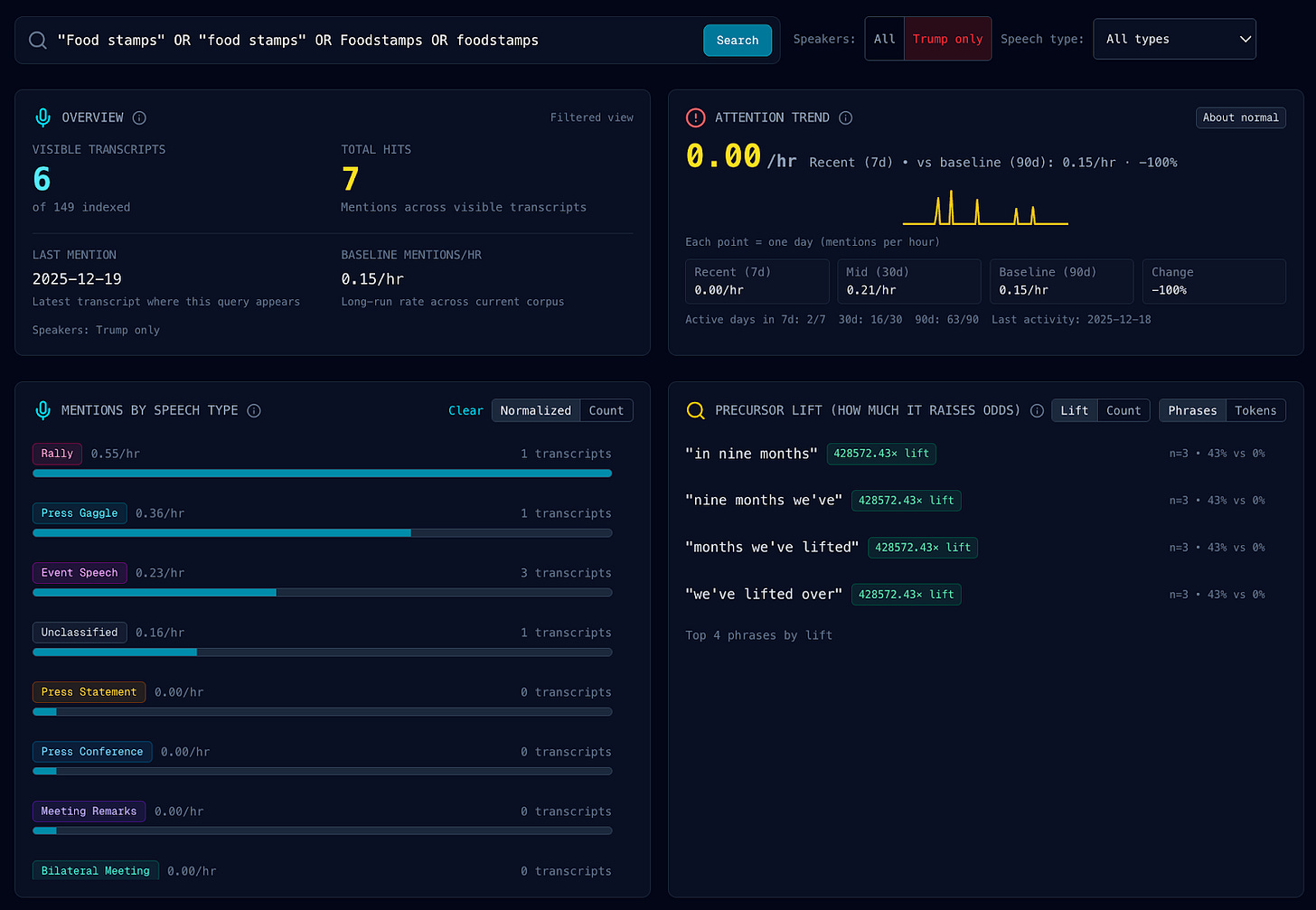
Task: Filter by the Press Gaggle tag
Action: click(80, 513)
